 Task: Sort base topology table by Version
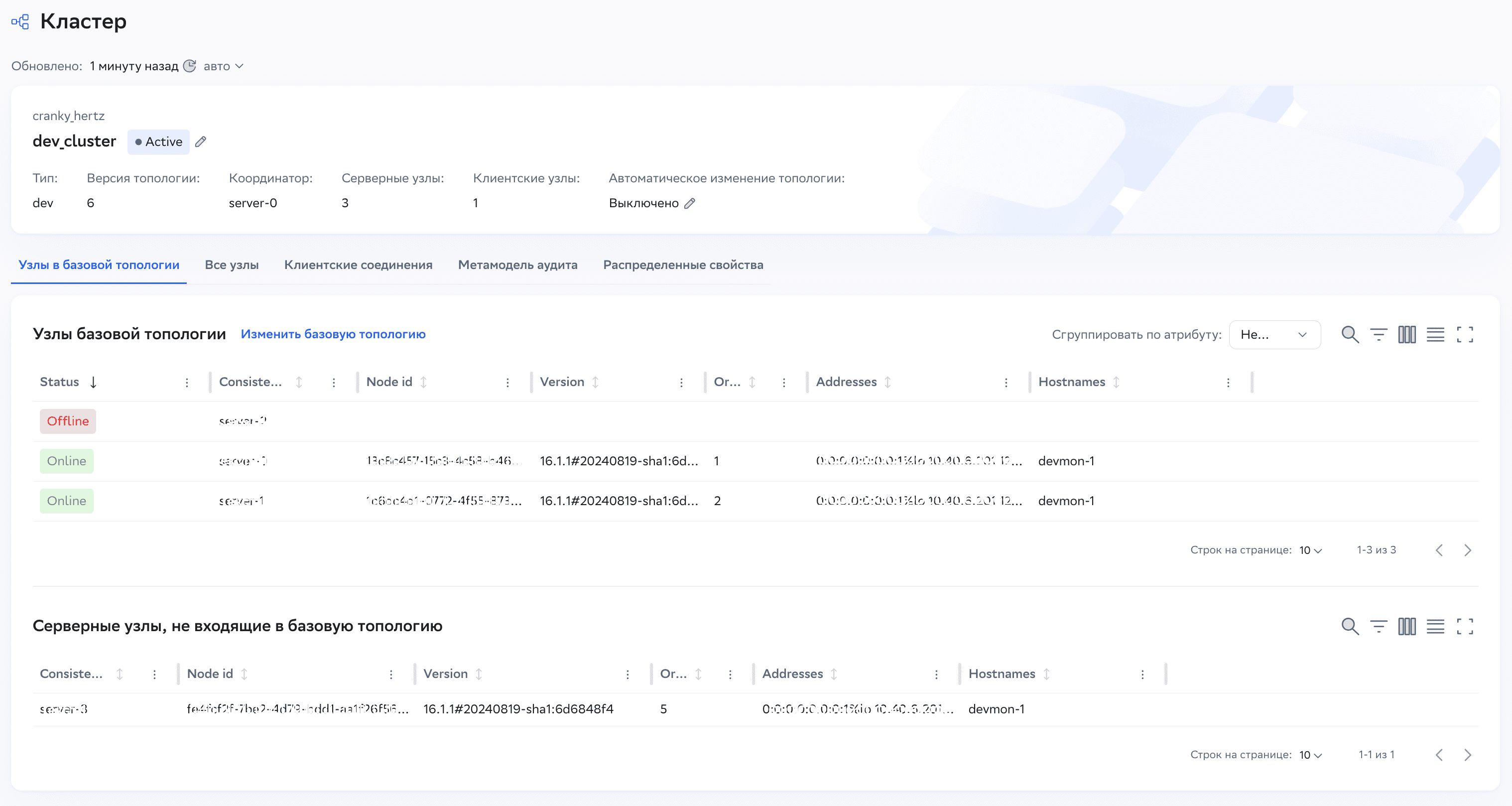(595, 382)
